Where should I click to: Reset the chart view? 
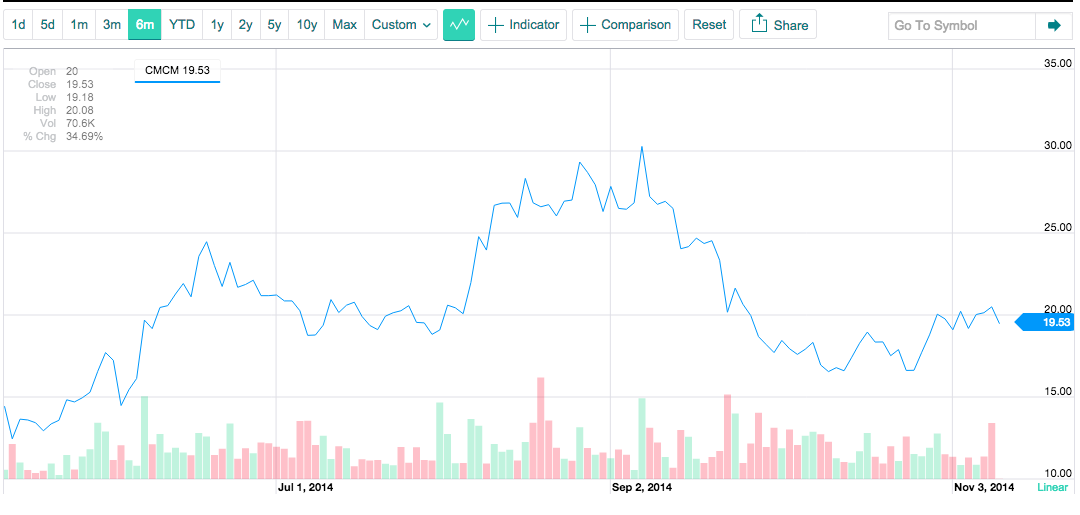tap(709, 25)
